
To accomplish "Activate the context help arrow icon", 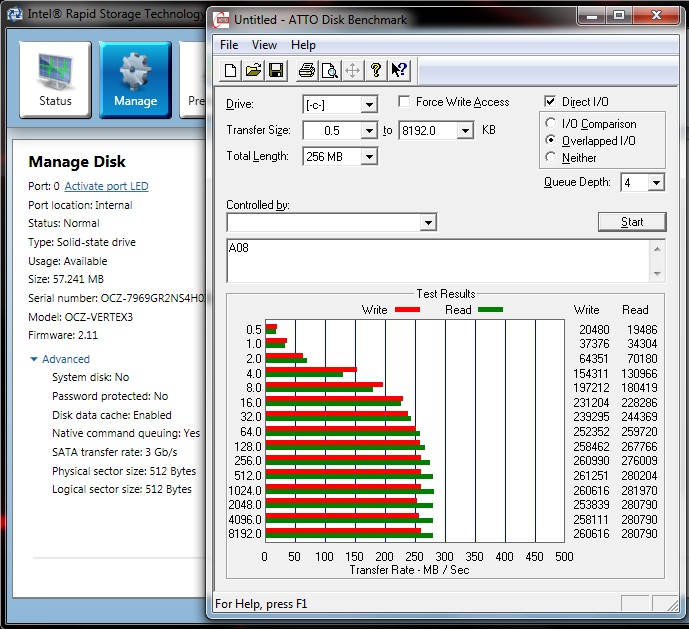I will point(399,70).
